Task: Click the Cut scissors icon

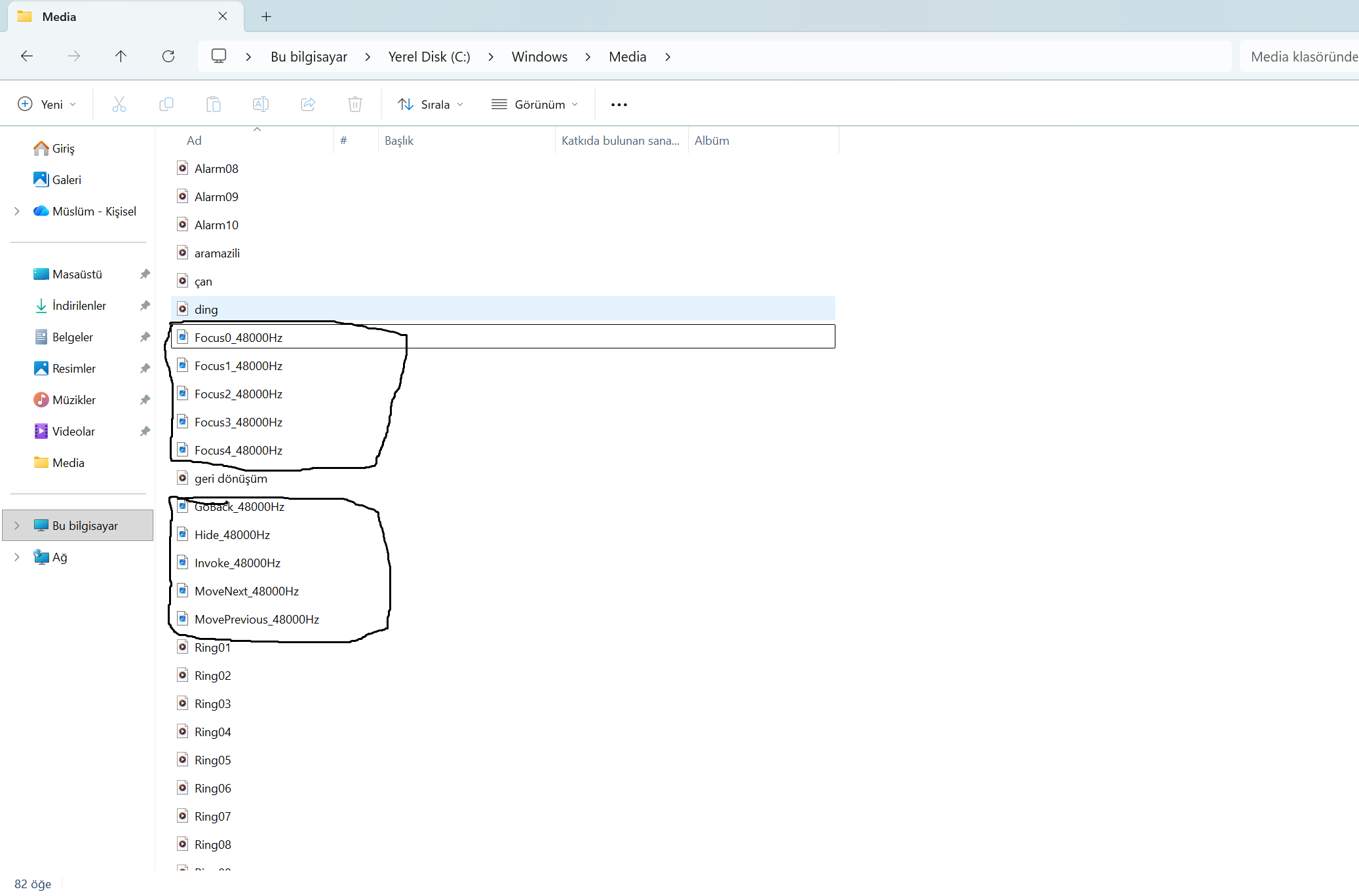Action: [119, 104]
